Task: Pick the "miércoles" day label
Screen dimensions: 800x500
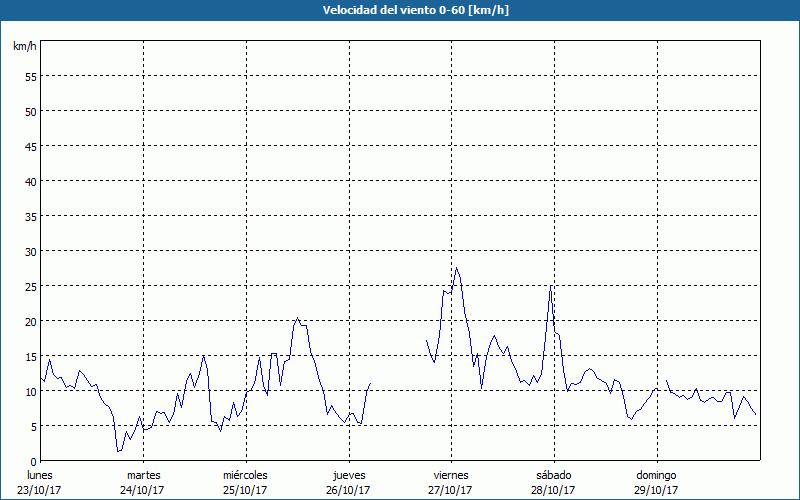Action: tap(245, 475)
